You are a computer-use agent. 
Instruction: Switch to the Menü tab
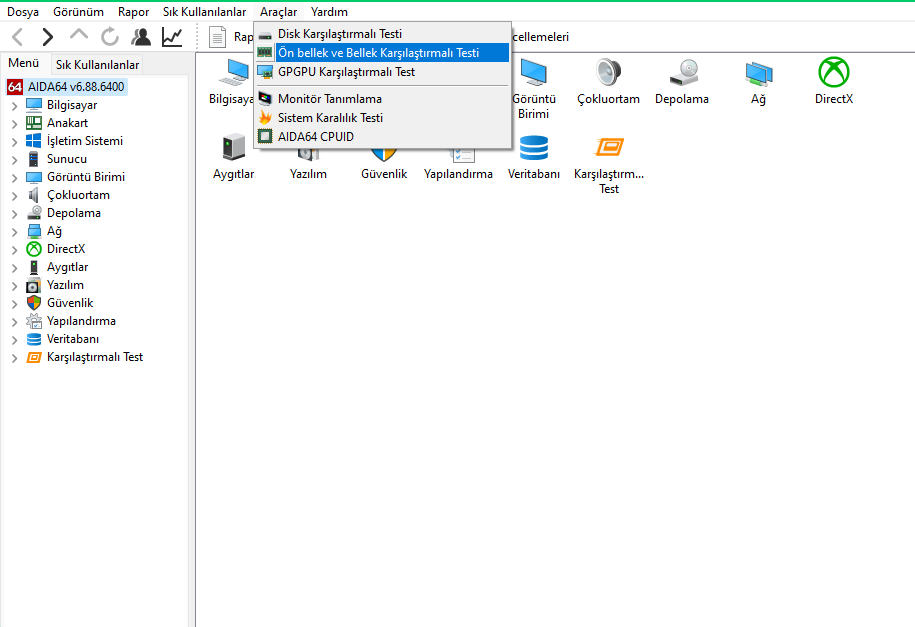pos(24,63)
